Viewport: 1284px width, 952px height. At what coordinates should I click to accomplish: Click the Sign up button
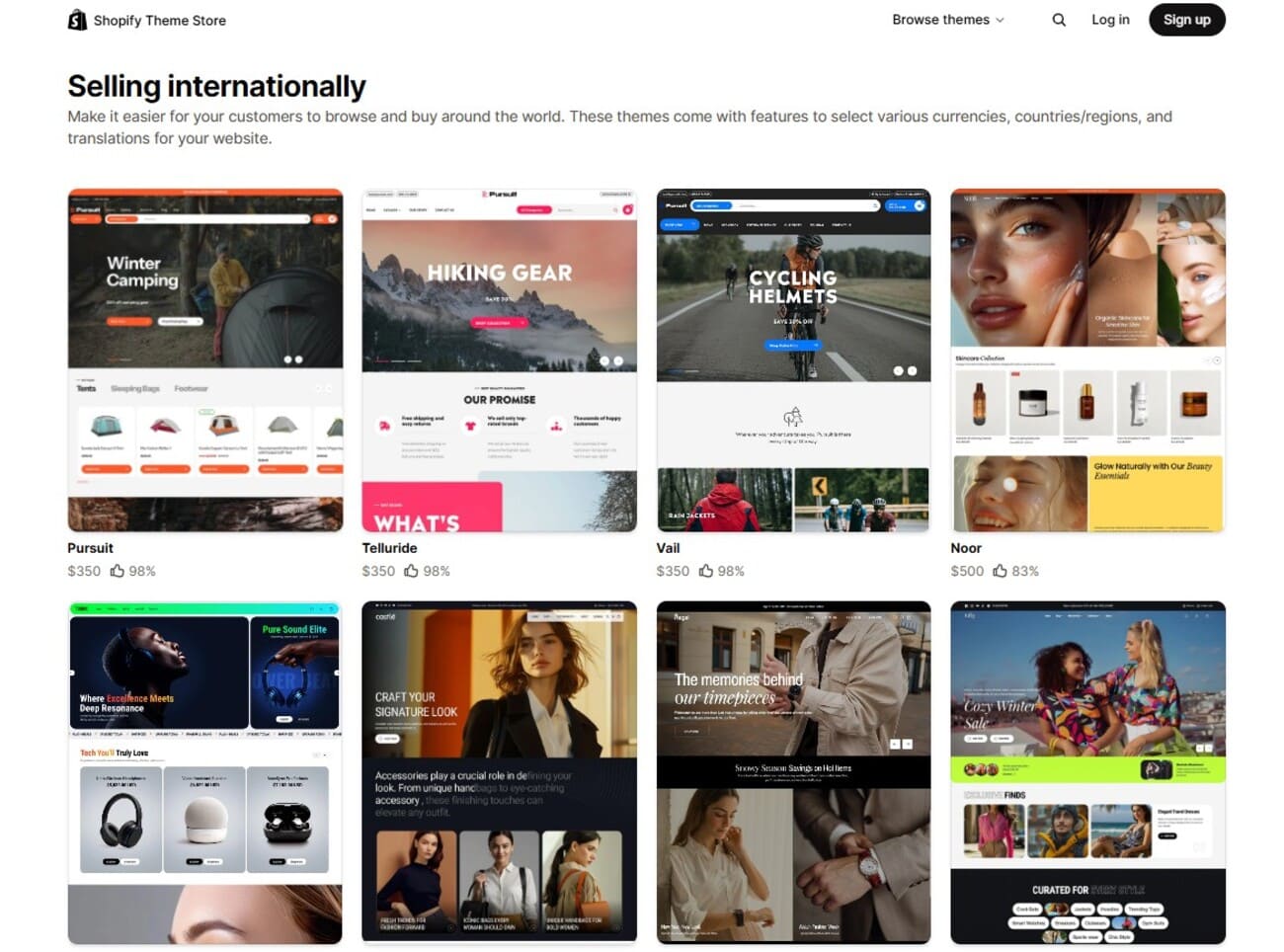pyautogui.click(x=1187, y=20)
